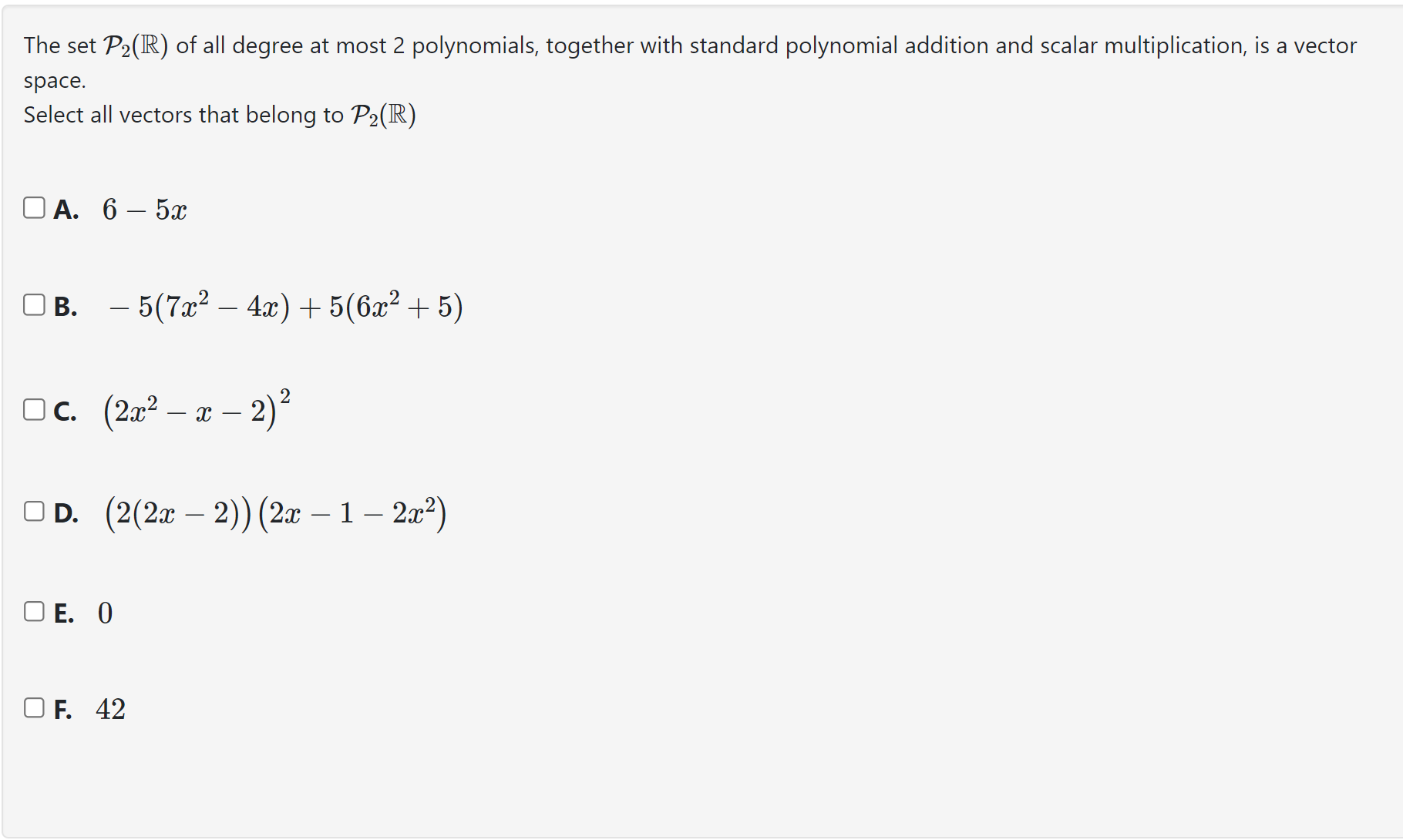Check option C, the squared polynomial (2x² − x − 2)²

pyautogui.click(x=34, y=410)
